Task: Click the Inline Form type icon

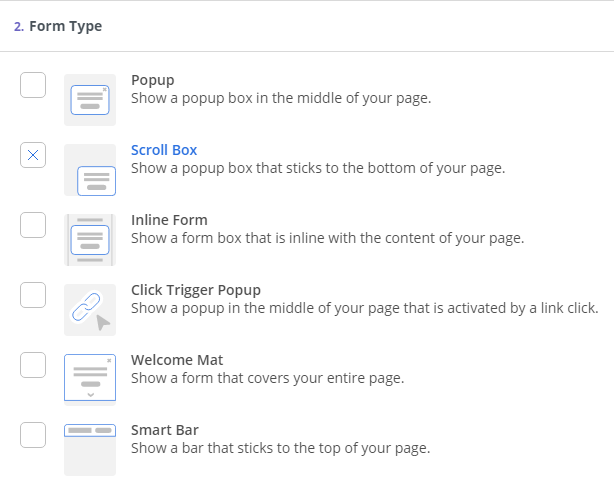Action: coord(90,240)
